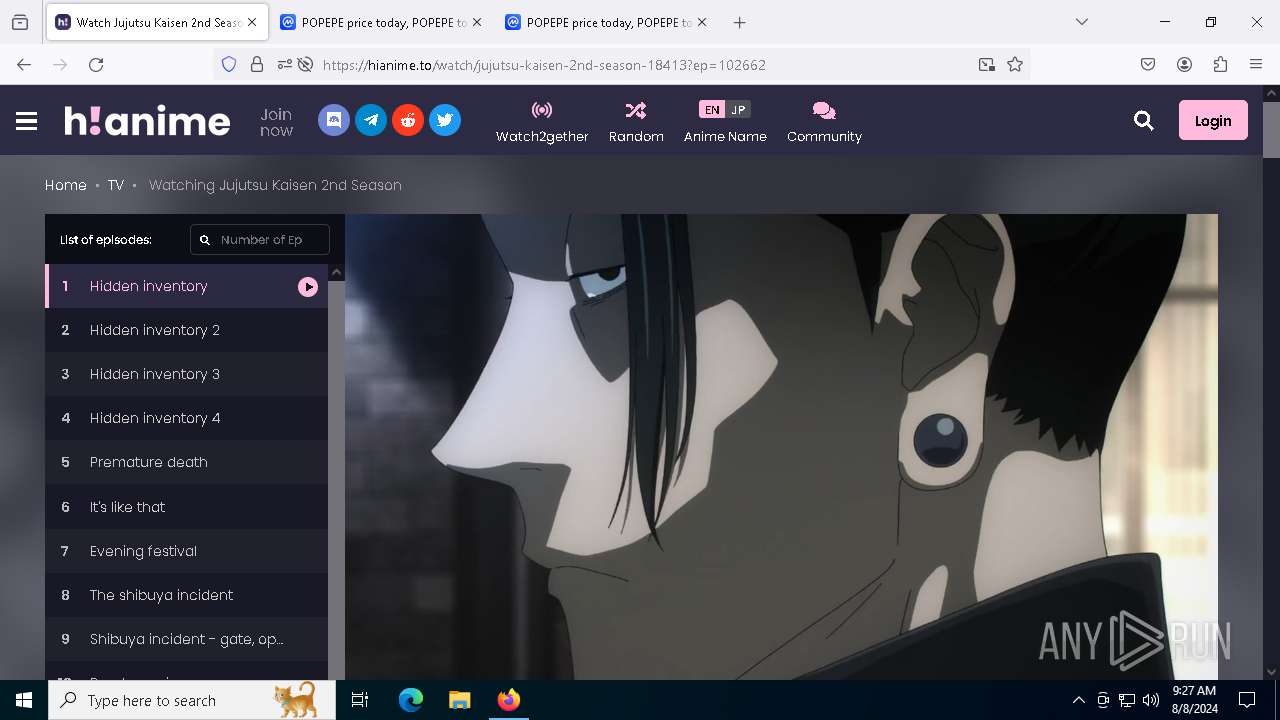Open the list all tabs dropdown
Viewport: 1280px width, 720px height.
pyautogui.click(x=1081, y=22)
